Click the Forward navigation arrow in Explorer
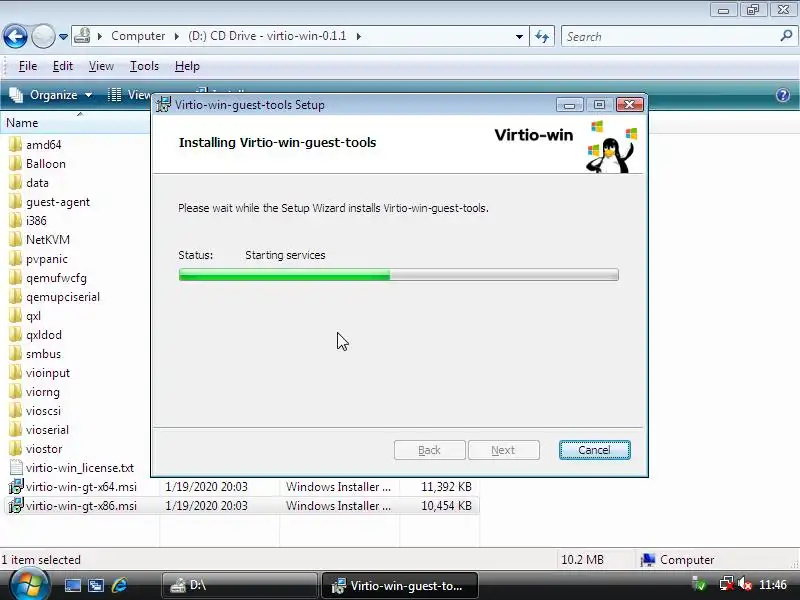Screen dimensions: 800x600 (43, 36)
